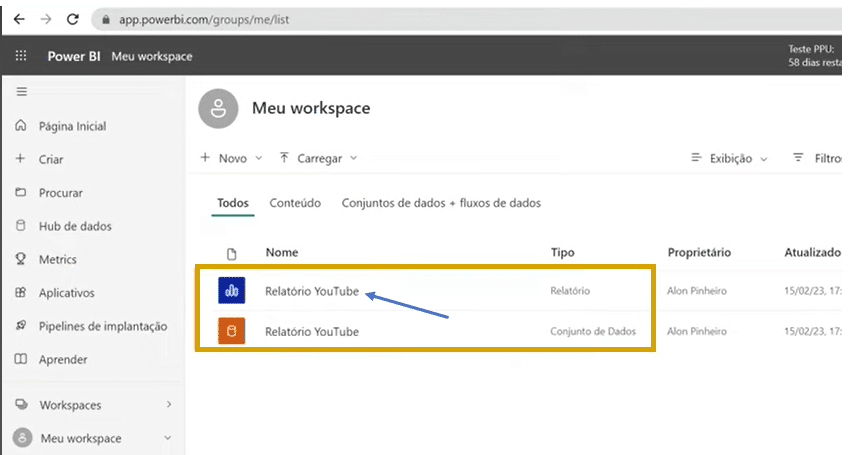Viewport: 863px width, 455px height.
Task: Click the browser back arrow
Action: pos(19,19)
